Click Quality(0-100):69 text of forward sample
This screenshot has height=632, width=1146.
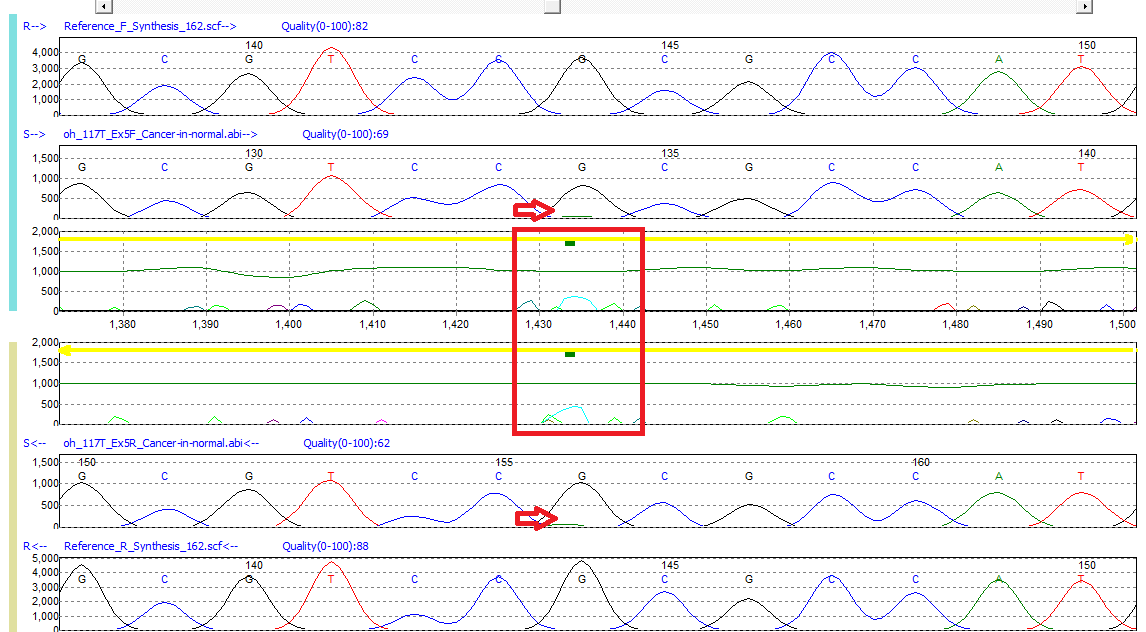[346, 134]
